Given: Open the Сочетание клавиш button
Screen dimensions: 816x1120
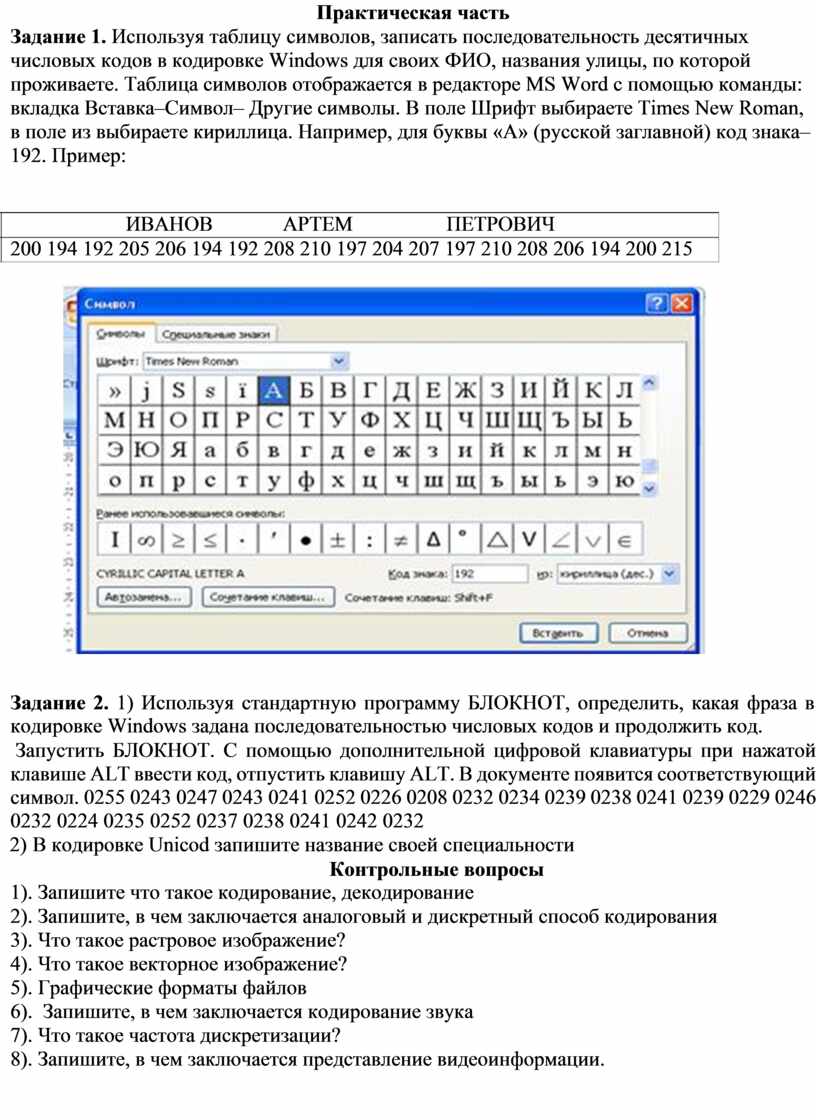Looking at the screenshot, I should [268, 597].
